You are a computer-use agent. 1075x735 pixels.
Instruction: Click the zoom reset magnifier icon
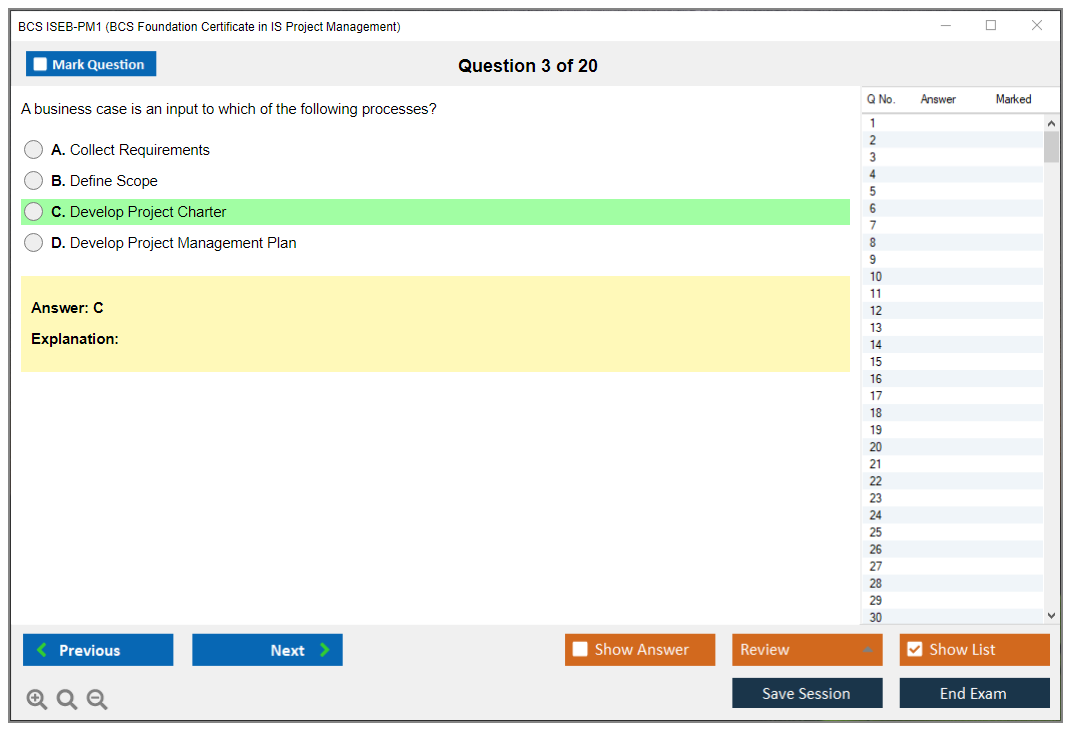(67, 700)
